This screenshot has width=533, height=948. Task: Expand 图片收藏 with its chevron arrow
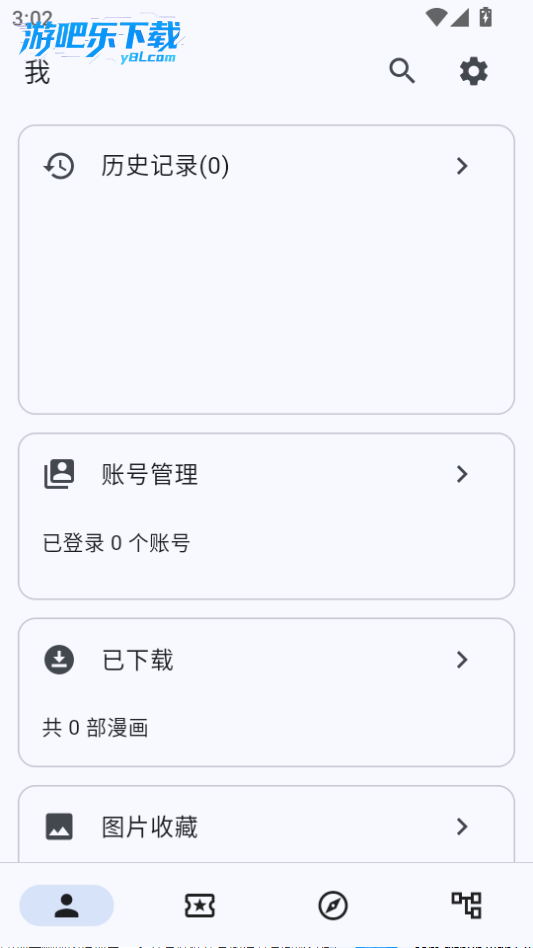[x=462, y=826]
